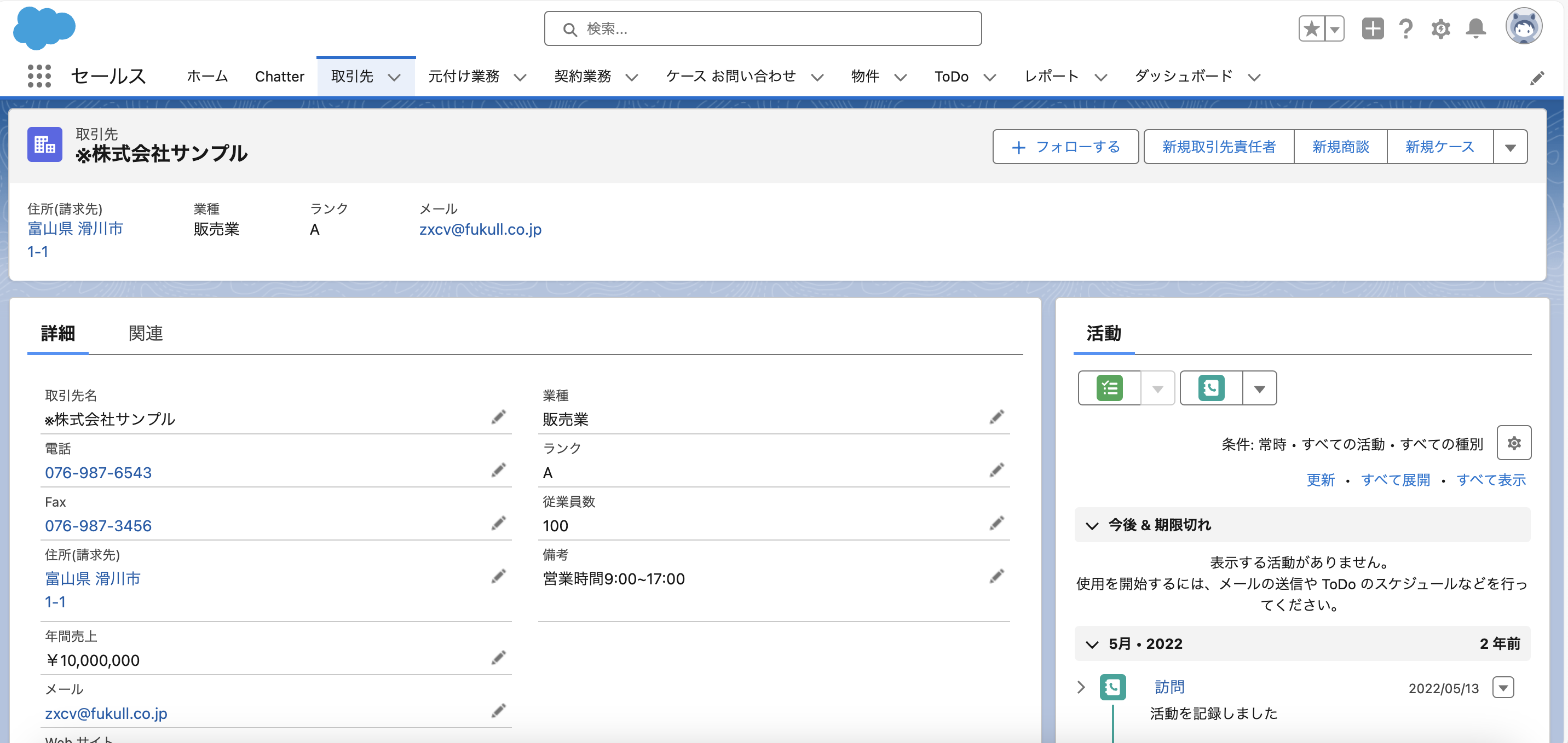Edit the ランク field with its pencil
Viewport: 1568px width, 743px height.
click(x=997, y=471)
